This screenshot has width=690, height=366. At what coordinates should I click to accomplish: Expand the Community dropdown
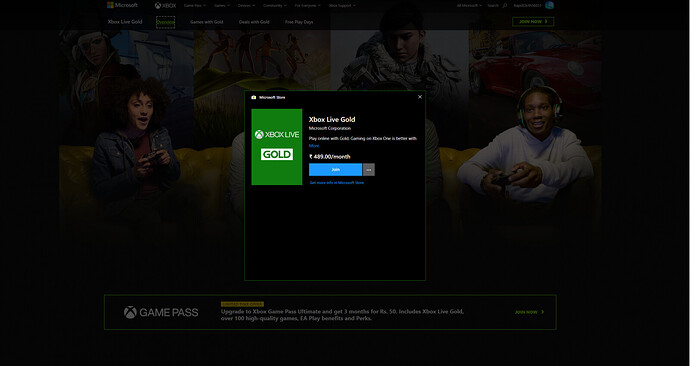point(275,6)
